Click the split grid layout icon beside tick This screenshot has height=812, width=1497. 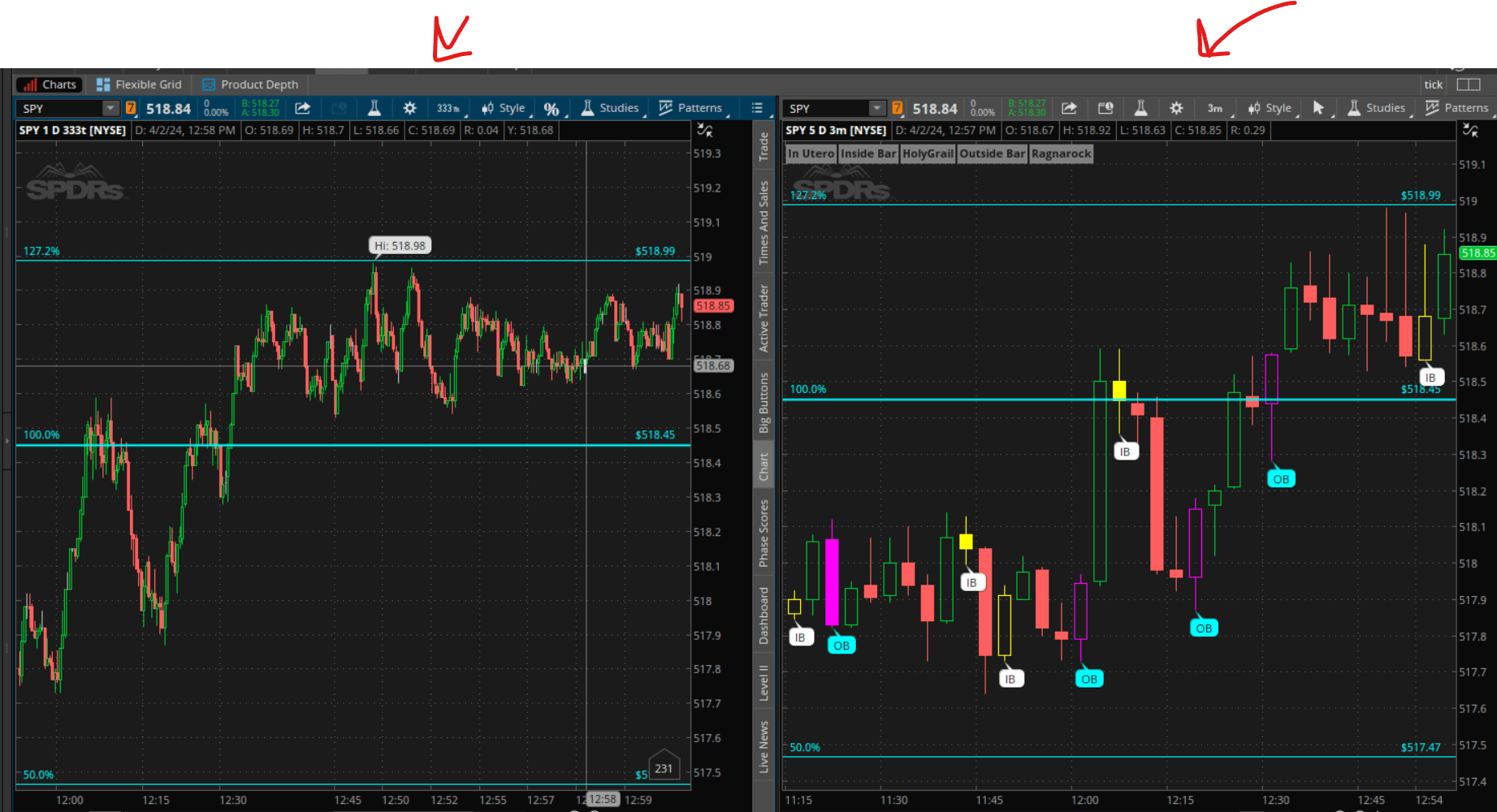[x=1469, y=84]
